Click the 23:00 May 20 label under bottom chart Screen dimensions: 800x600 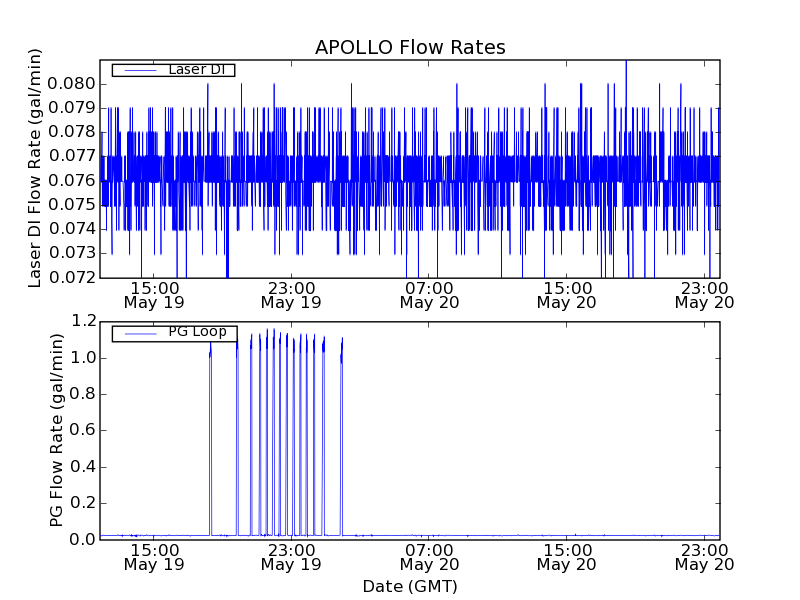point(704,556)
